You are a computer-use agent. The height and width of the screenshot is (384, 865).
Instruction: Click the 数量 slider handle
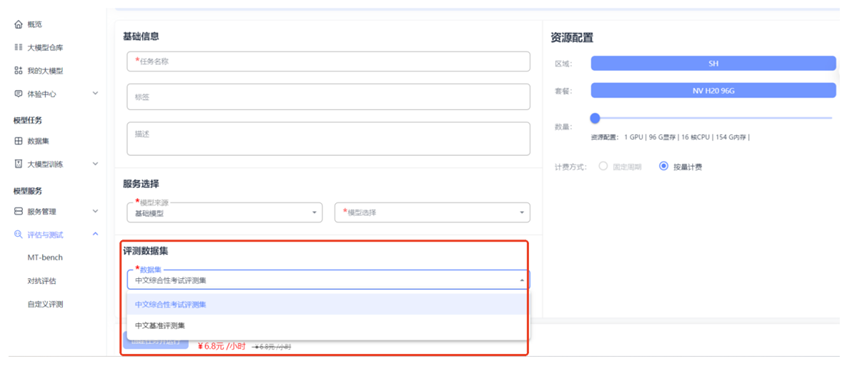click(595, 118)
